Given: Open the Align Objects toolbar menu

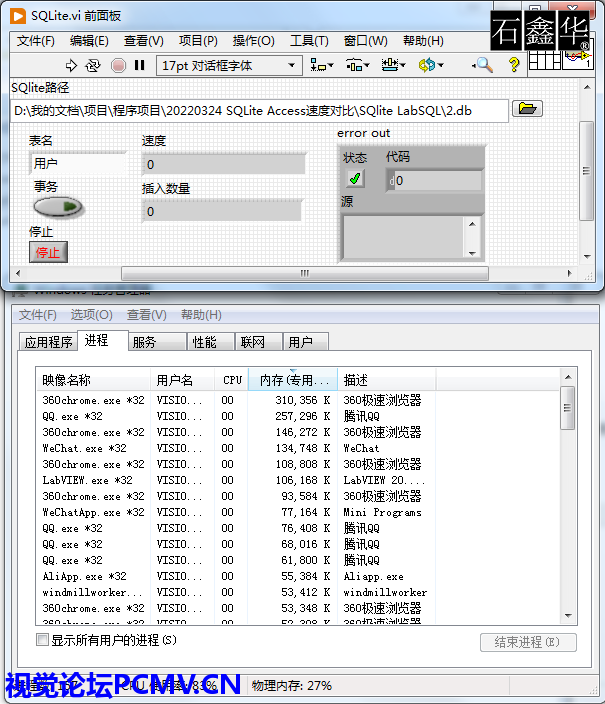Looking at the screenshot, I should coord(322,66).
